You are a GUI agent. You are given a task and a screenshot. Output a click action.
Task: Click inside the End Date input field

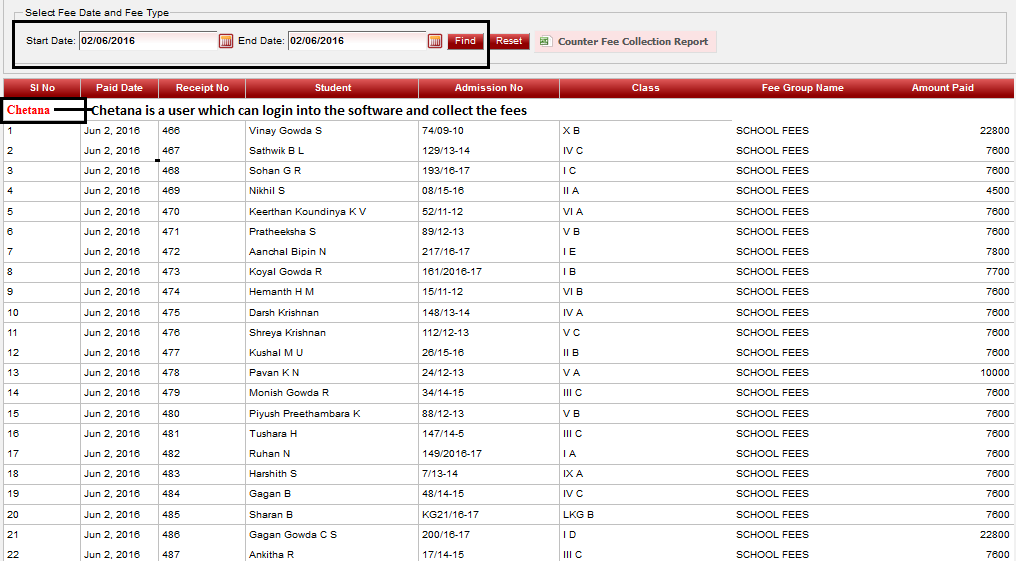click(356, 41)
